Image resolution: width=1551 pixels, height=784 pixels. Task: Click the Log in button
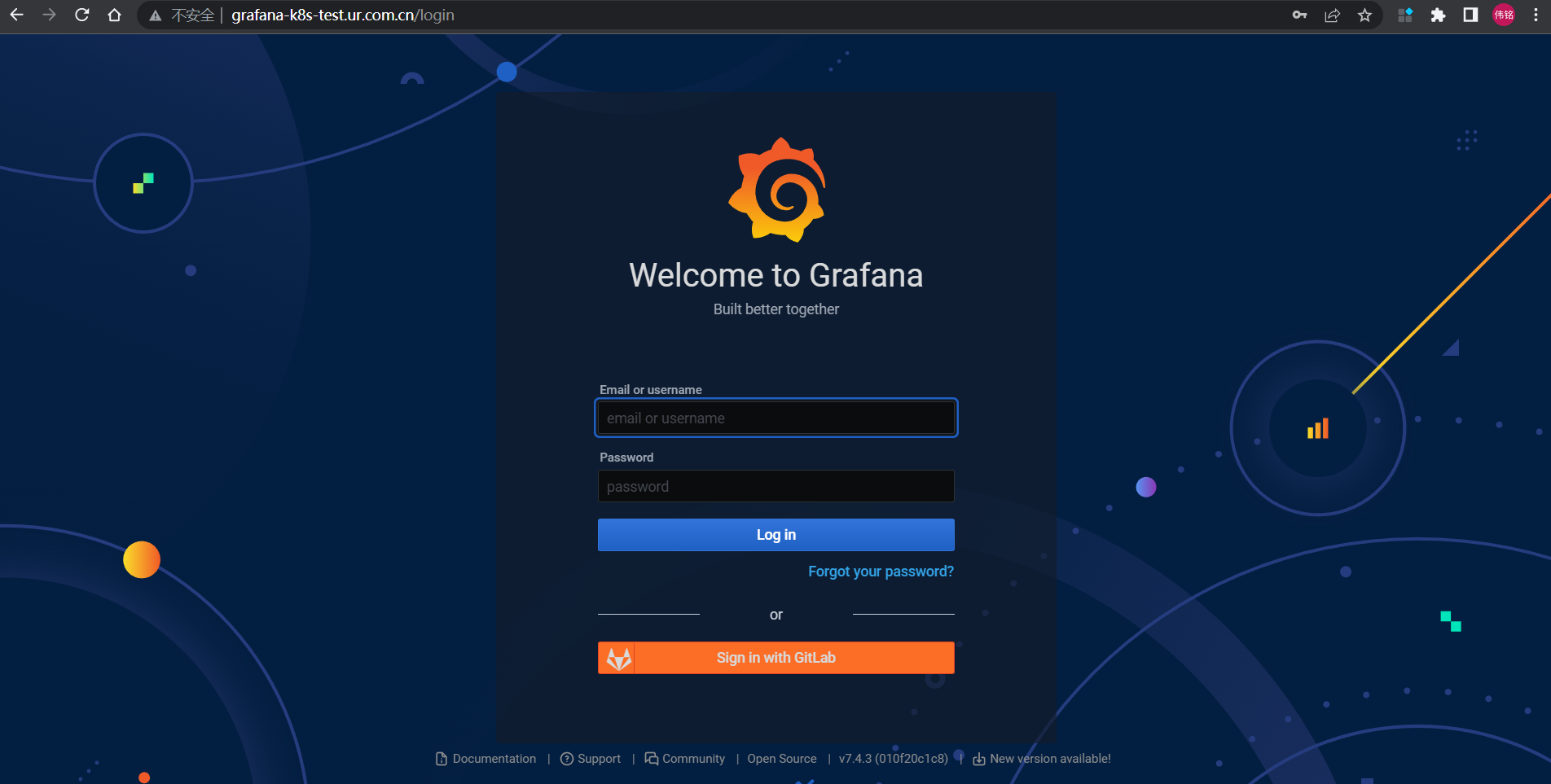(x=776, y=535)
